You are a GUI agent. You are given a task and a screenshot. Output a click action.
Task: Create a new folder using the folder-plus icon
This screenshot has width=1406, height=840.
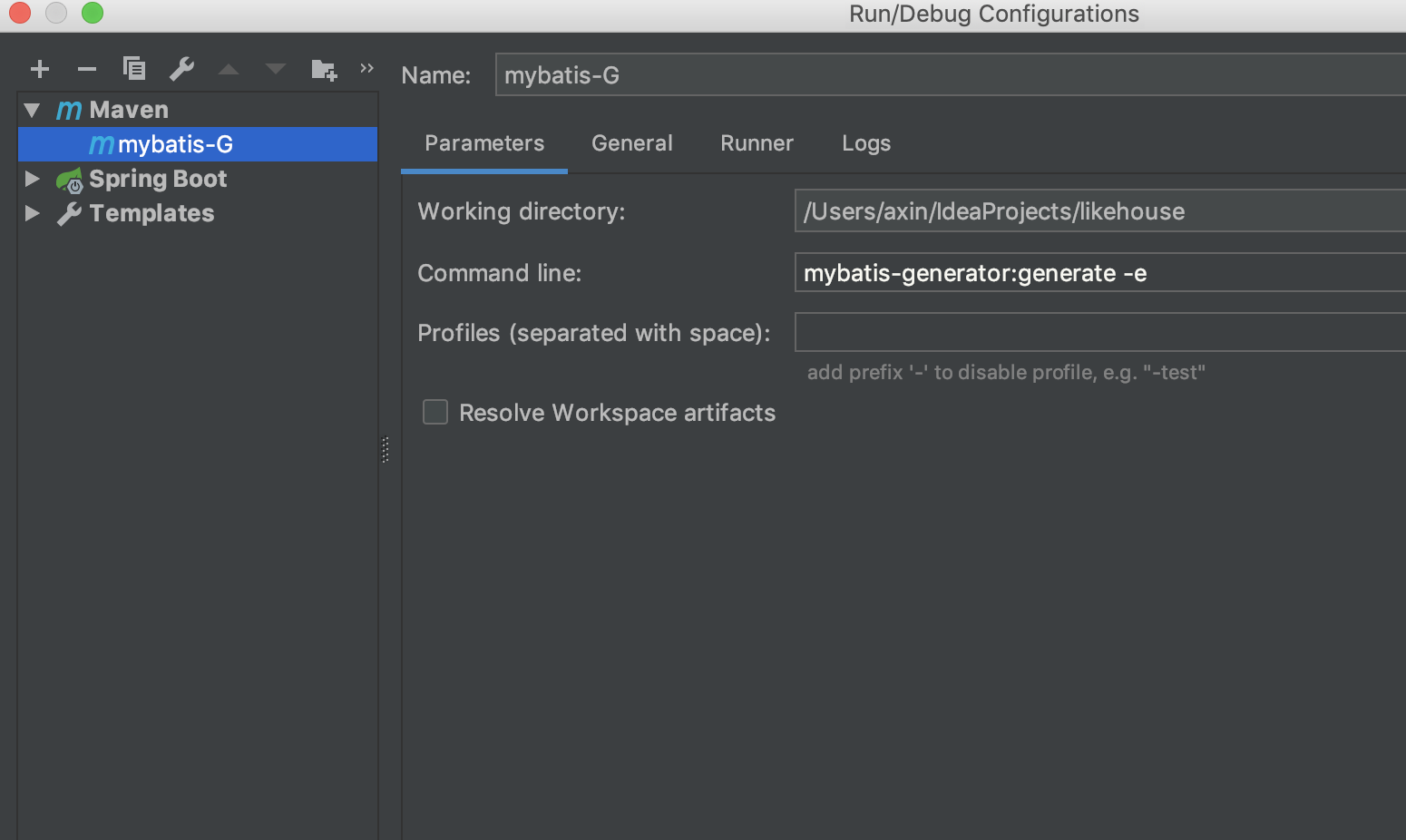tap(324, 69)
